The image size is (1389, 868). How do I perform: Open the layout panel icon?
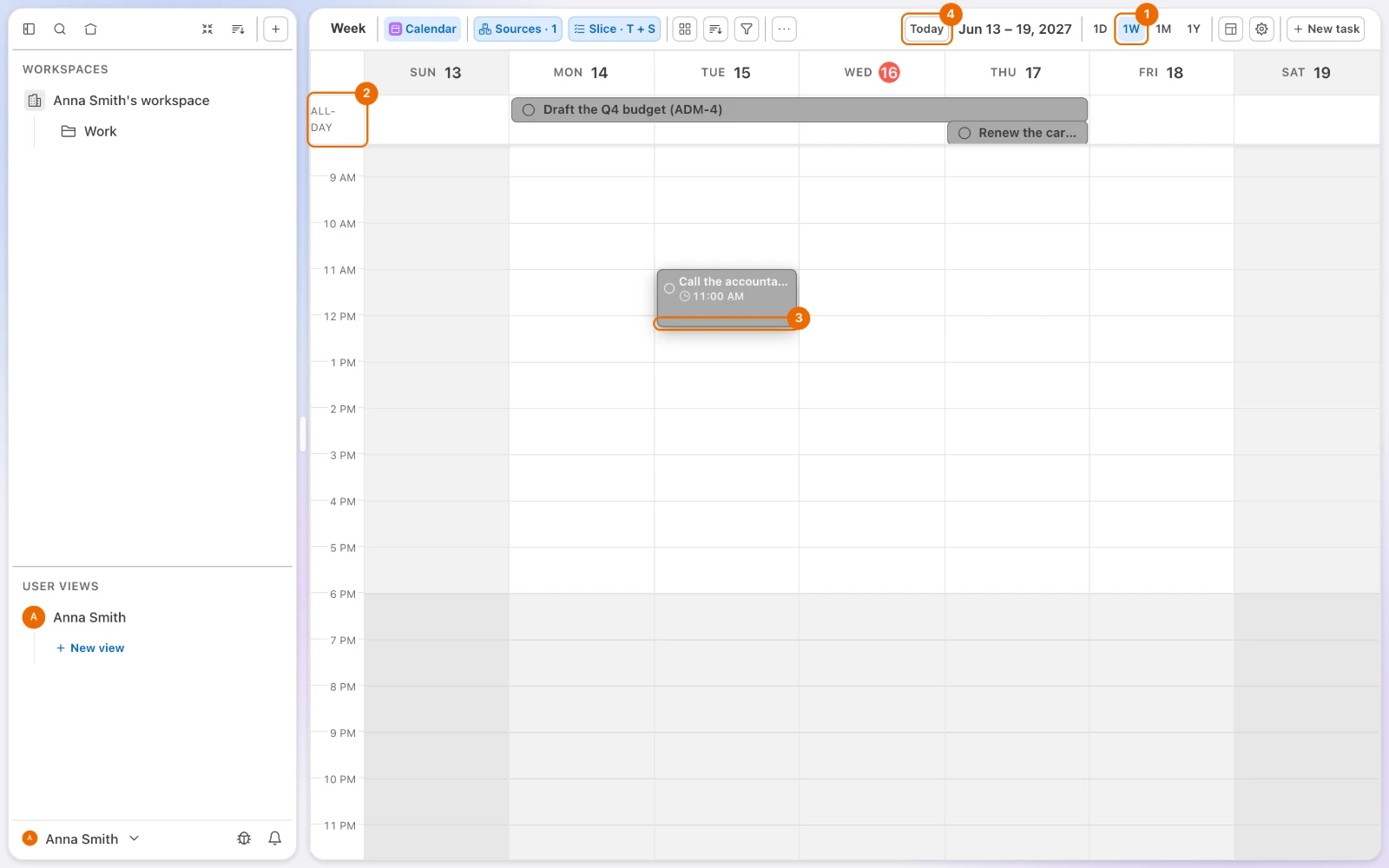[1230, 29]
